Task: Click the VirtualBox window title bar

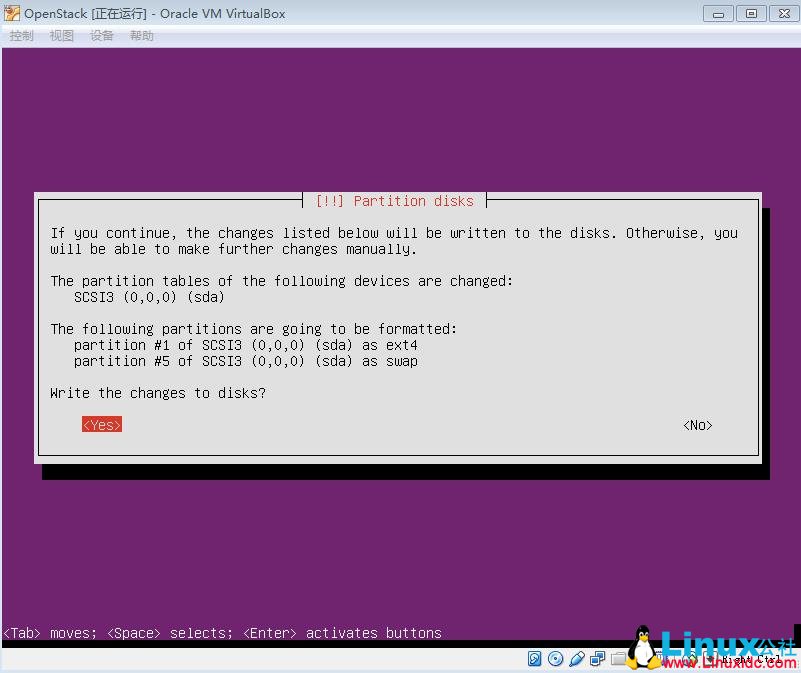Action: (350, 13)
